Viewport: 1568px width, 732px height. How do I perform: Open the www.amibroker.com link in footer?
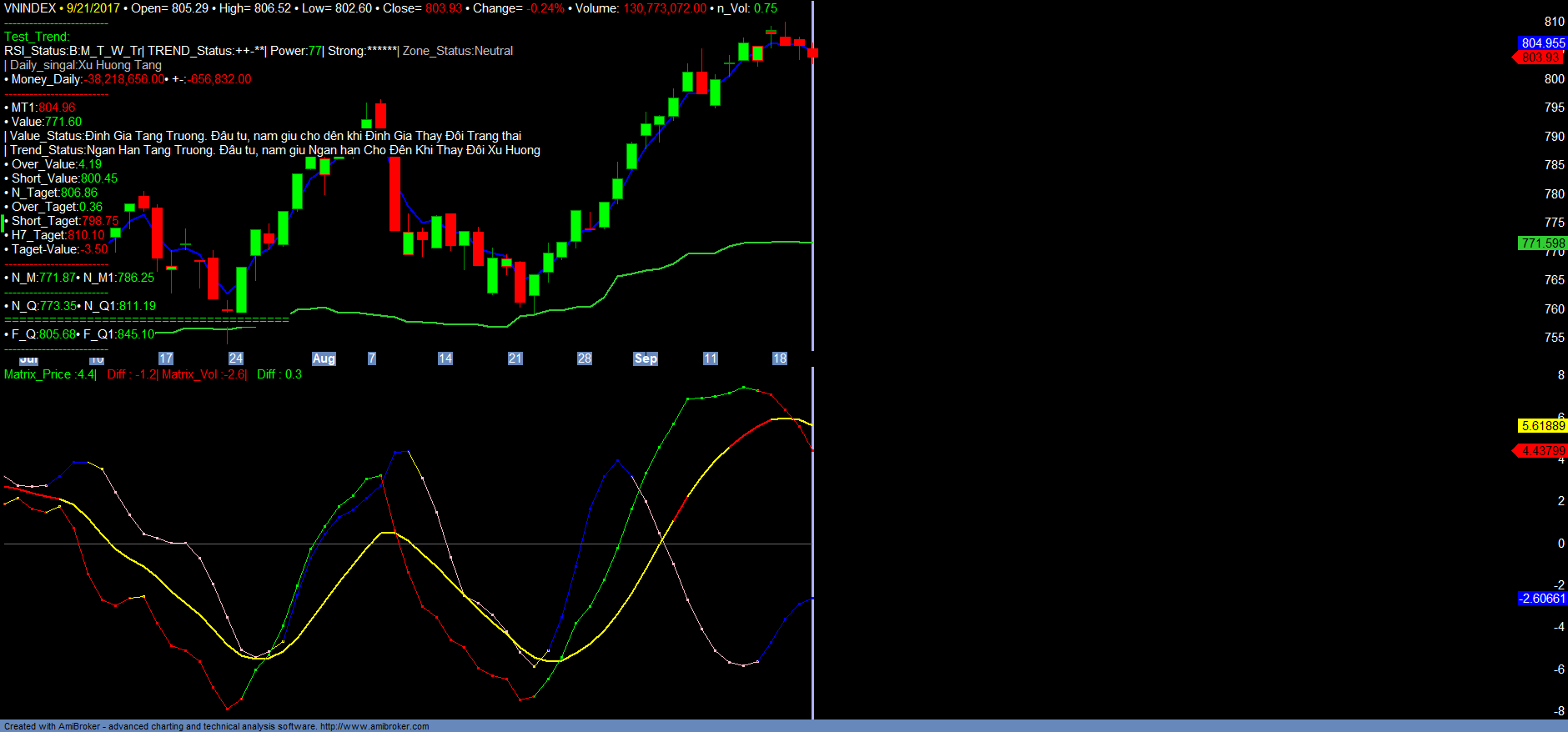[374, 726]
